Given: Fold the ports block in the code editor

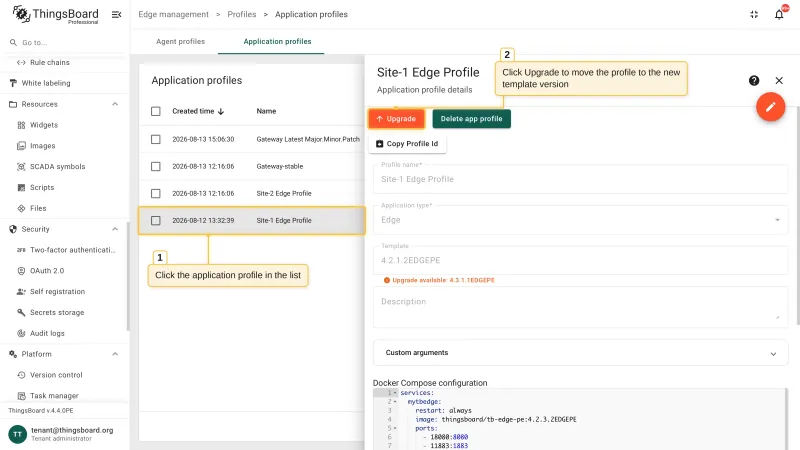Looking at the screenshot, I should coord(395,429).
